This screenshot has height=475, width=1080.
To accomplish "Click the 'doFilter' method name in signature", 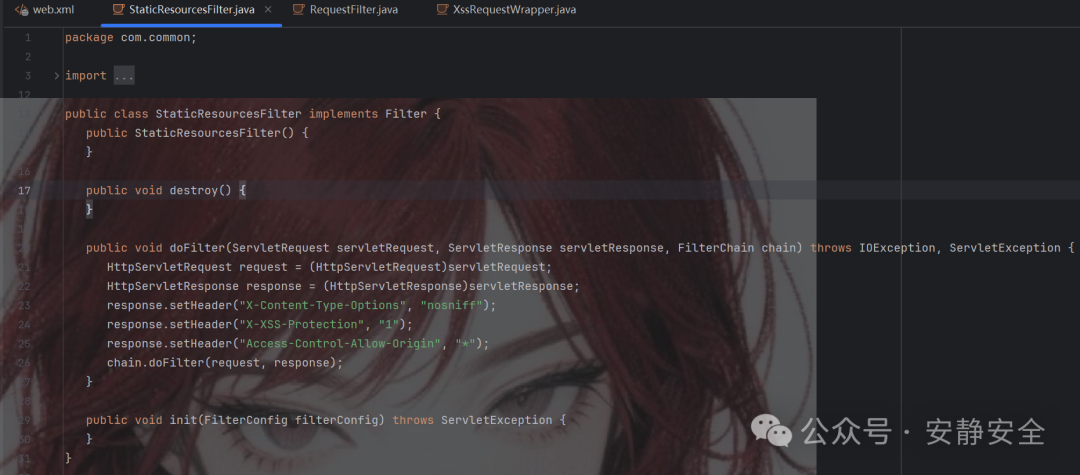I will [197, 248].
